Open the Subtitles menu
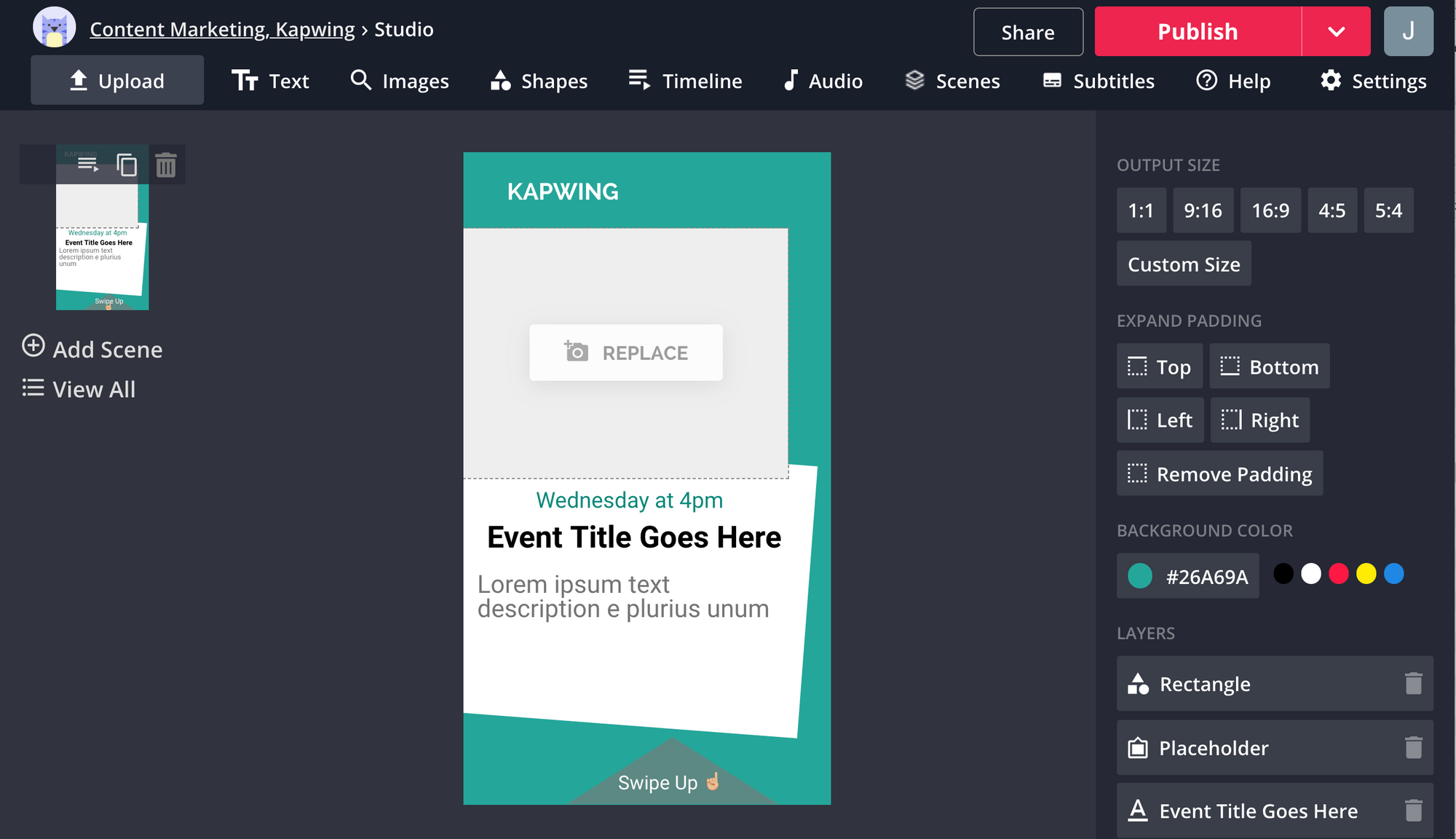The height and width of the screenshot is (839, 1456). coord(1099,81)
